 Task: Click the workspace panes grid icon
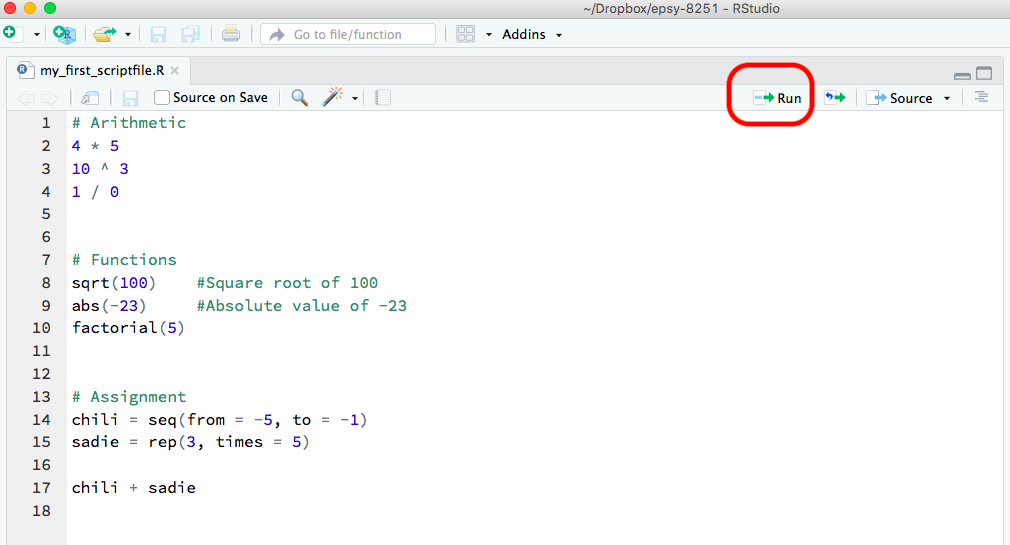click(x=465, y=34)
